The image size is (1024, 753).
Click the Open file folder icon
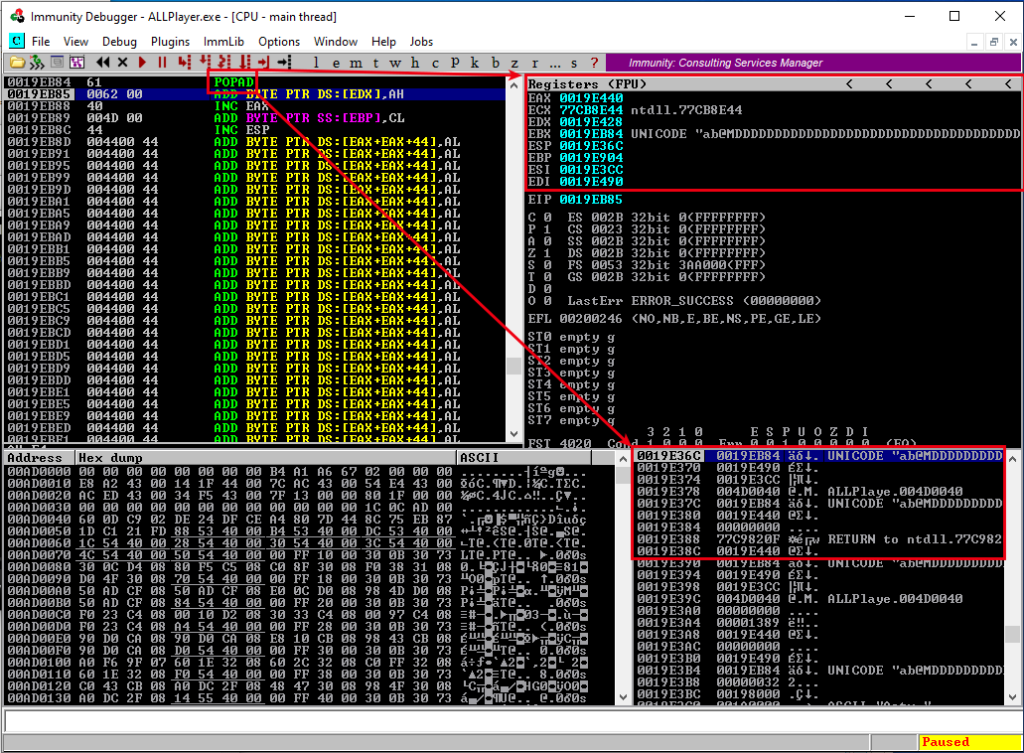(x=18, y=62)
